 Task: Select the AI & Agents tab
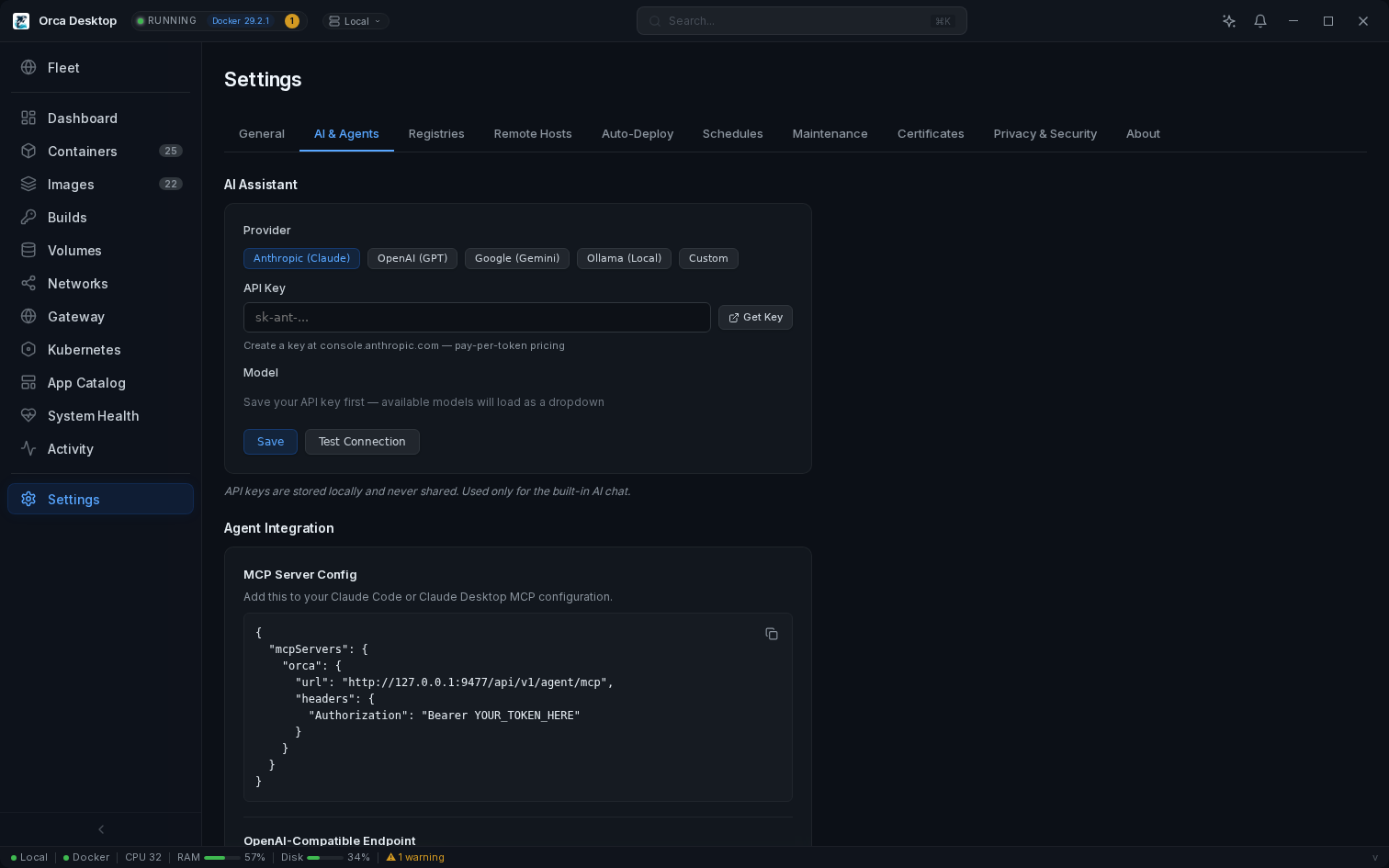coord(346,134)
